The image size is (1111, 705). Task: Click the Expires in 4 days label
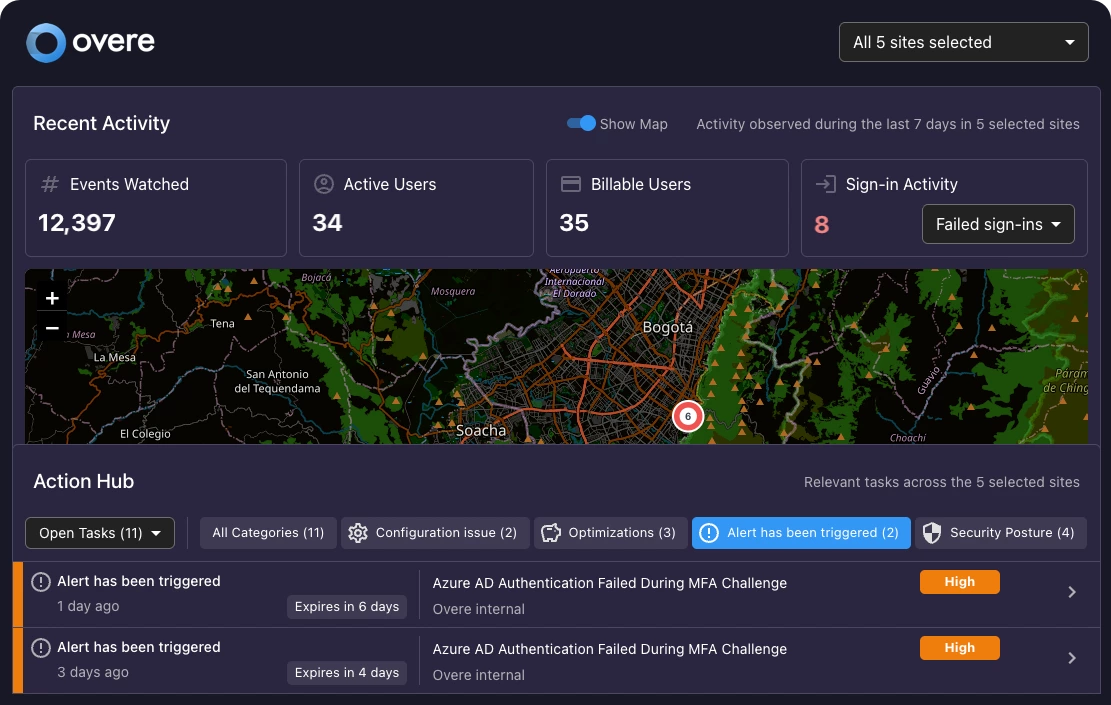point(346,672)
